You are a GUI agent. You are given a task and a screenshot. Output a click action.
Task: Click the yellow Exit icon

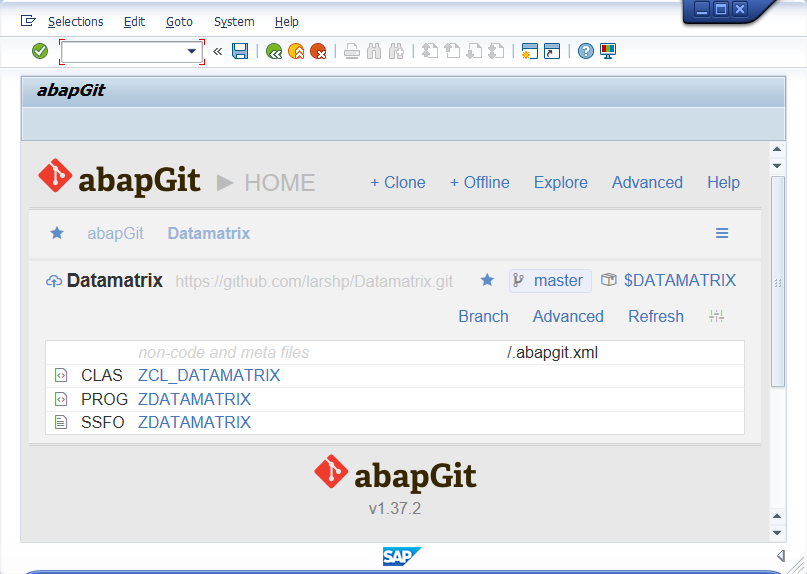[x=296, y=51]
